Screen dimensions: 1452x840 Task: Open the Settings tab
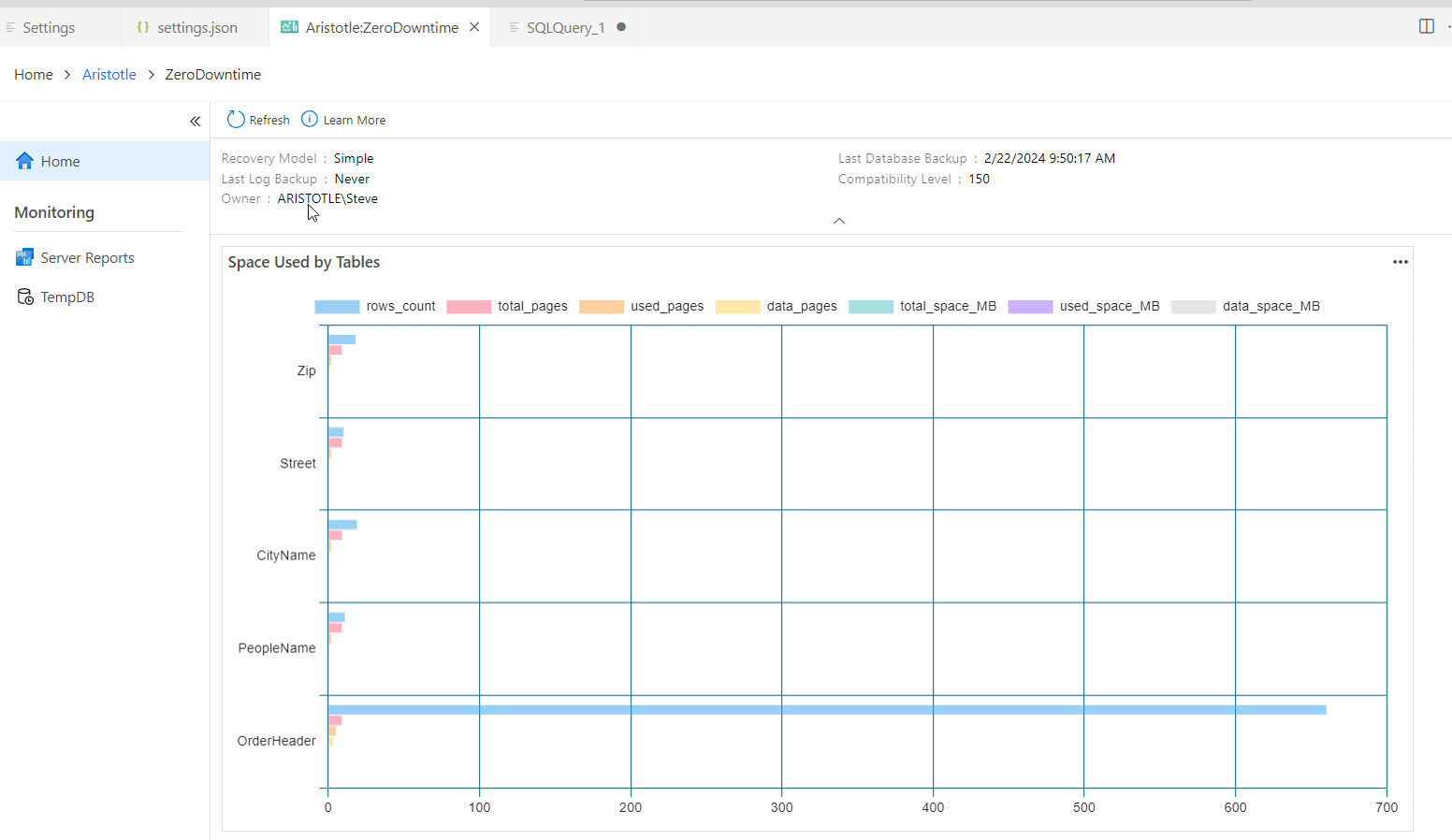point(49,27)
